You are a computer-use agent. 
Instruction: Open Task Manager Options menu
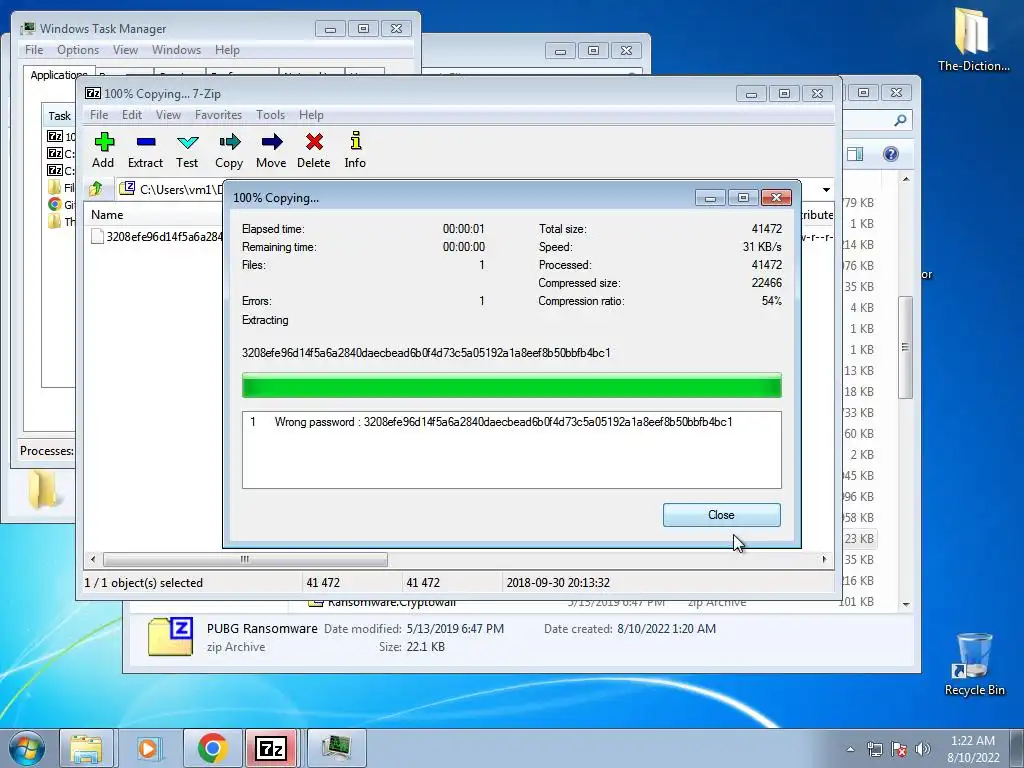(x=78, y=50)
